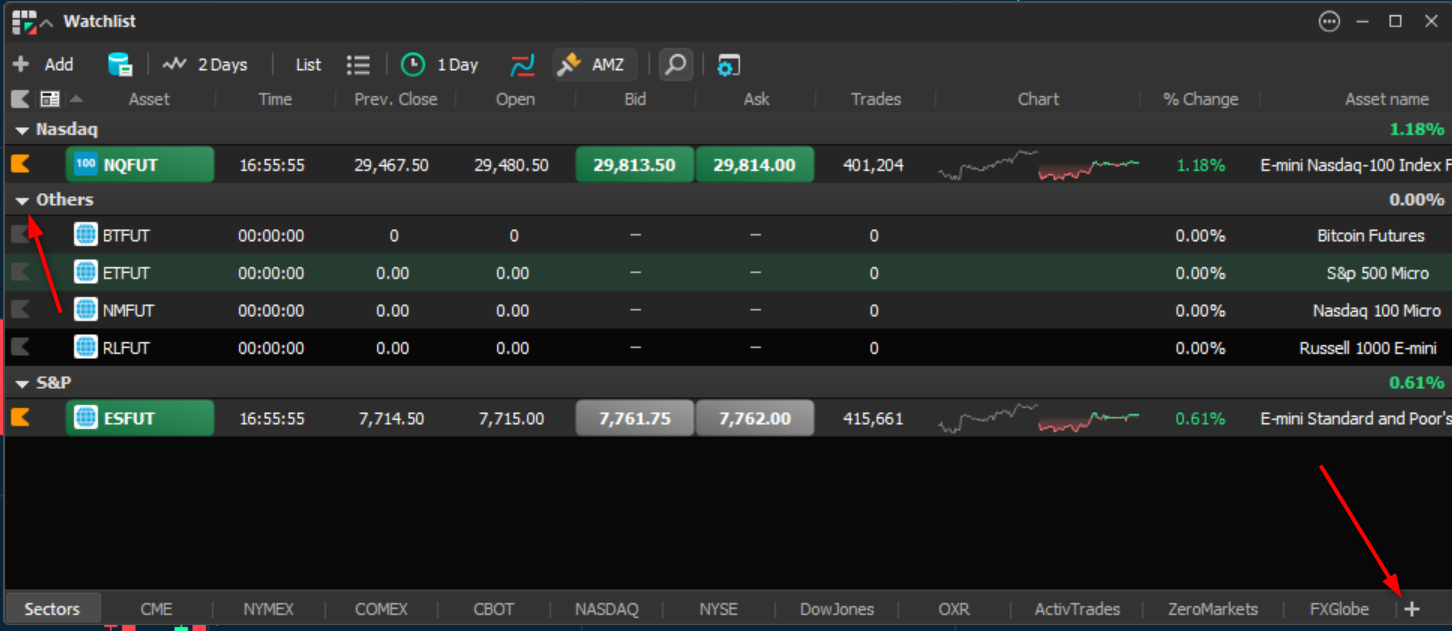
Task: Toggle the flag on BTFUT row
Action: click(20, 235)
